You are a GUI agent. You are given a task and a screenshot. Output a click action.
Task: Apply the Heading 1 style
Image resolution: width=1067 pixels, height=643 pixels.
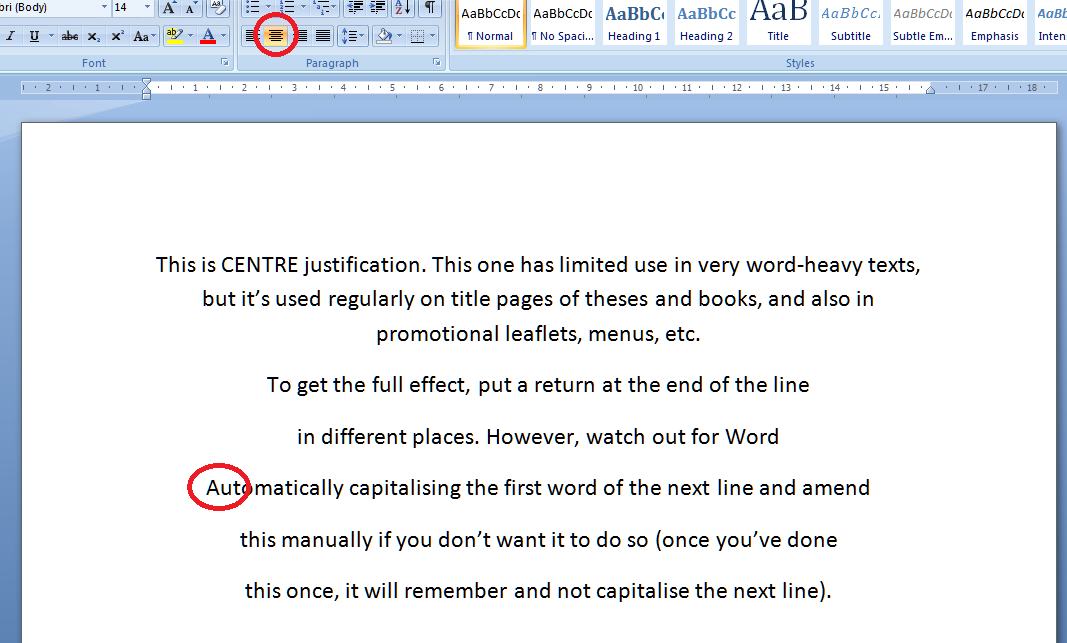click(634, 23)
